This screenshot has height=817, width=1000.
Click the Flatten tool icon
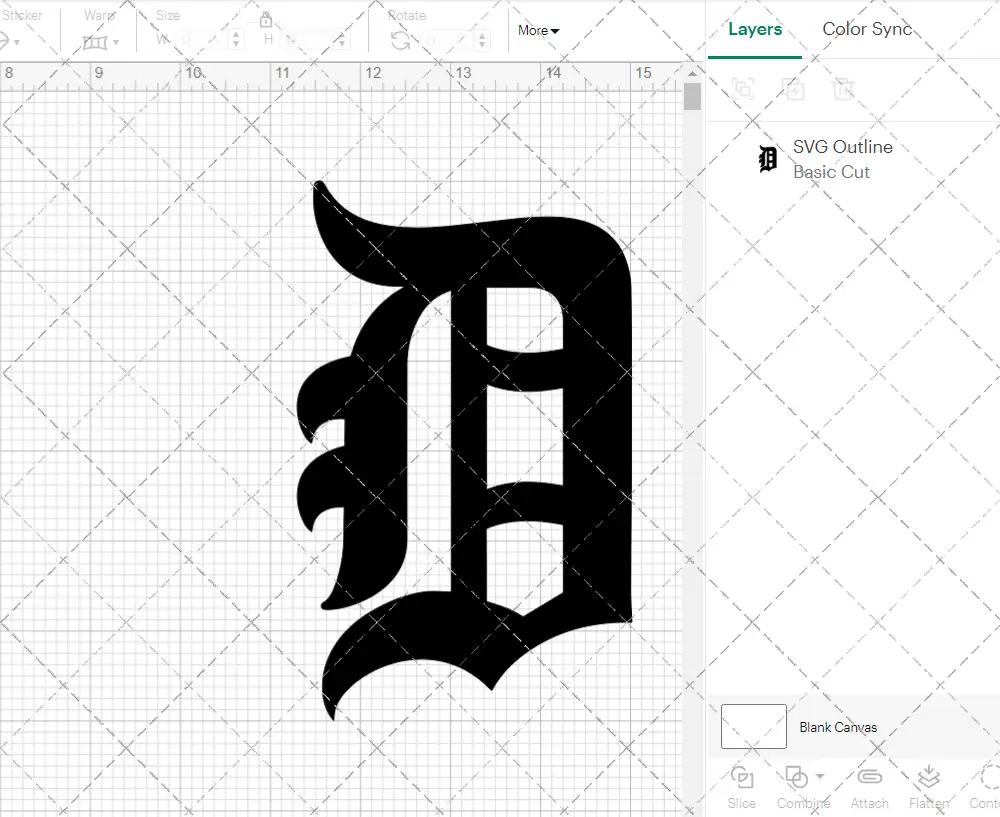click(x=929, y=777)
